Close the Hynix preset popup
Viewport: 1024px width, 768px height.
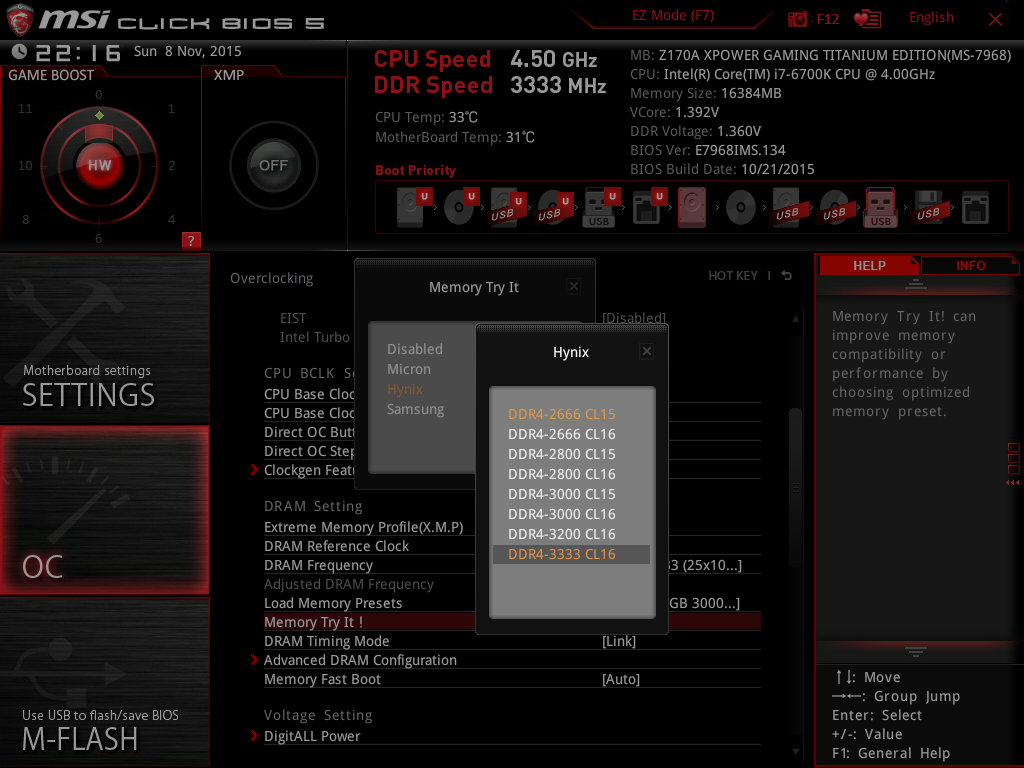tap(647, 351)
